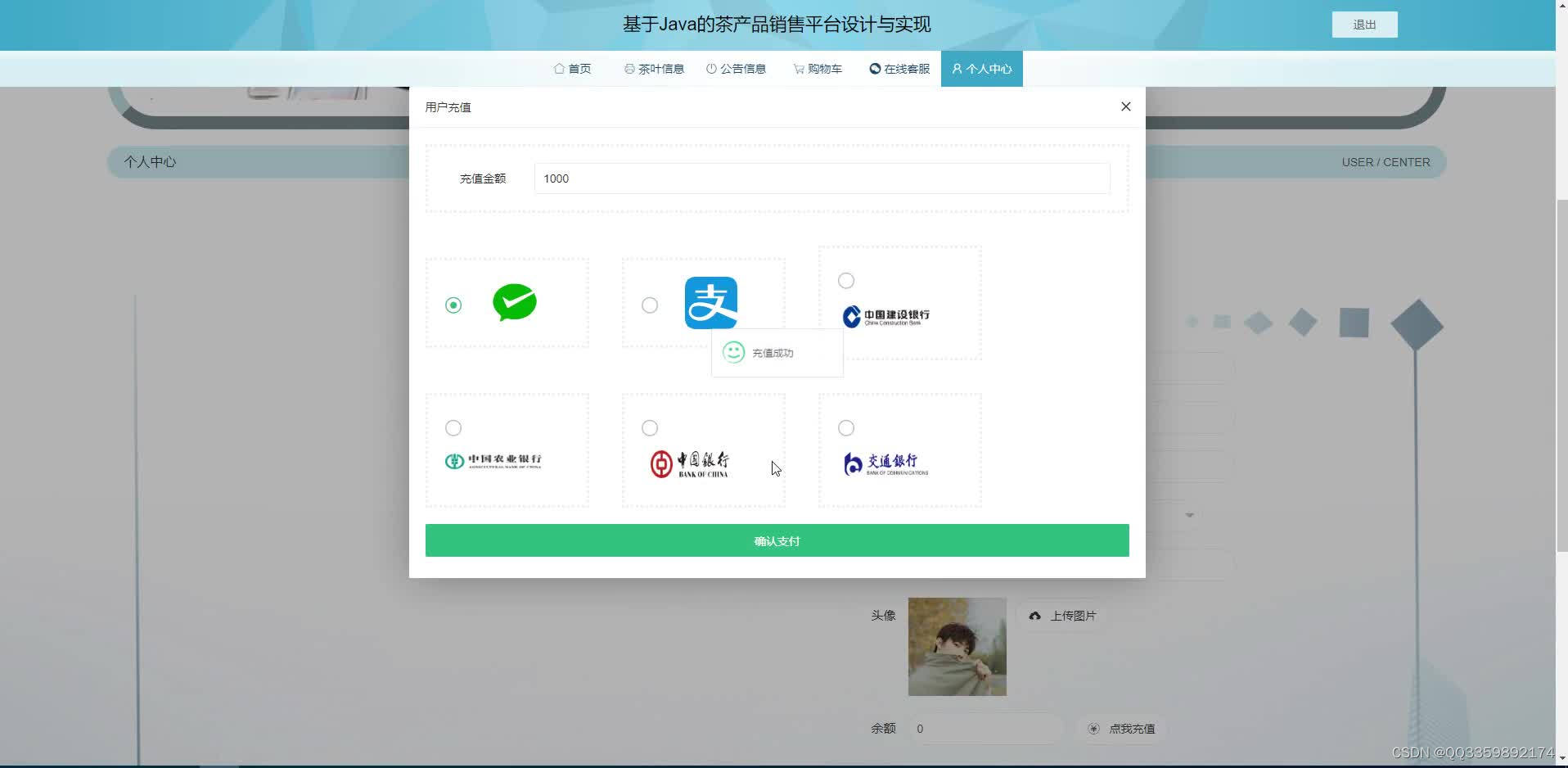This screenshot has height=768, width=1568.
Task: Click the smiley icon in 充值成功 toast
Action: pos(733,352)
